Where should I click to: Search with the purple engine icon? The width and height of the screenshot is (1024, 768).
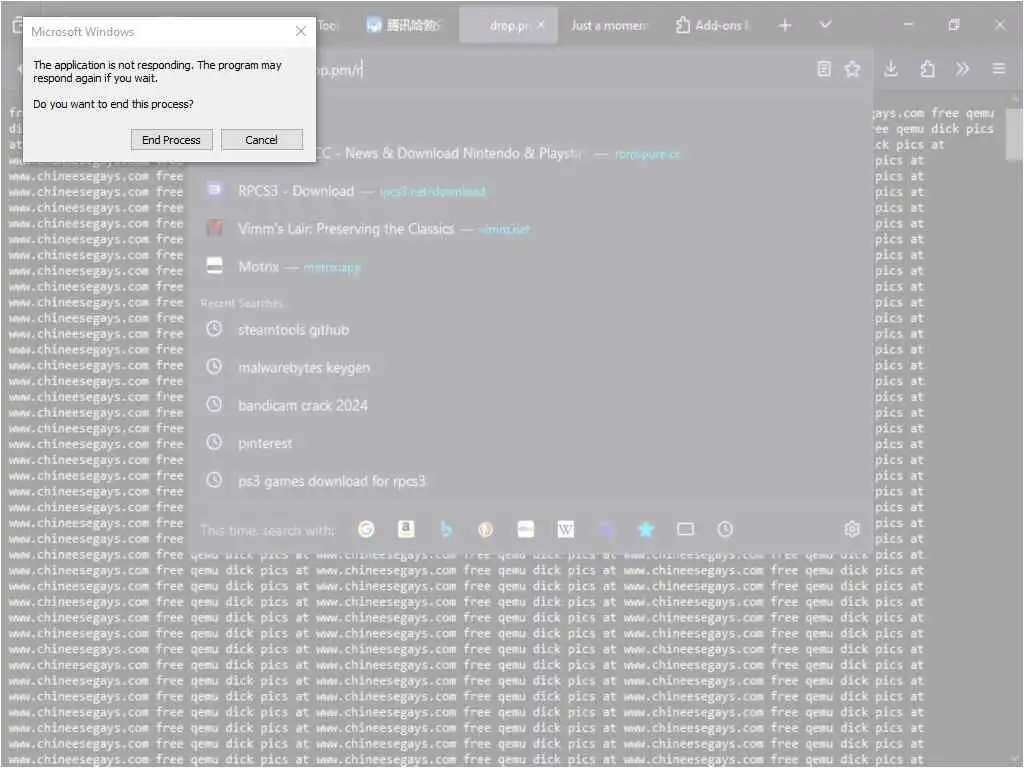[x=606, y=529]
